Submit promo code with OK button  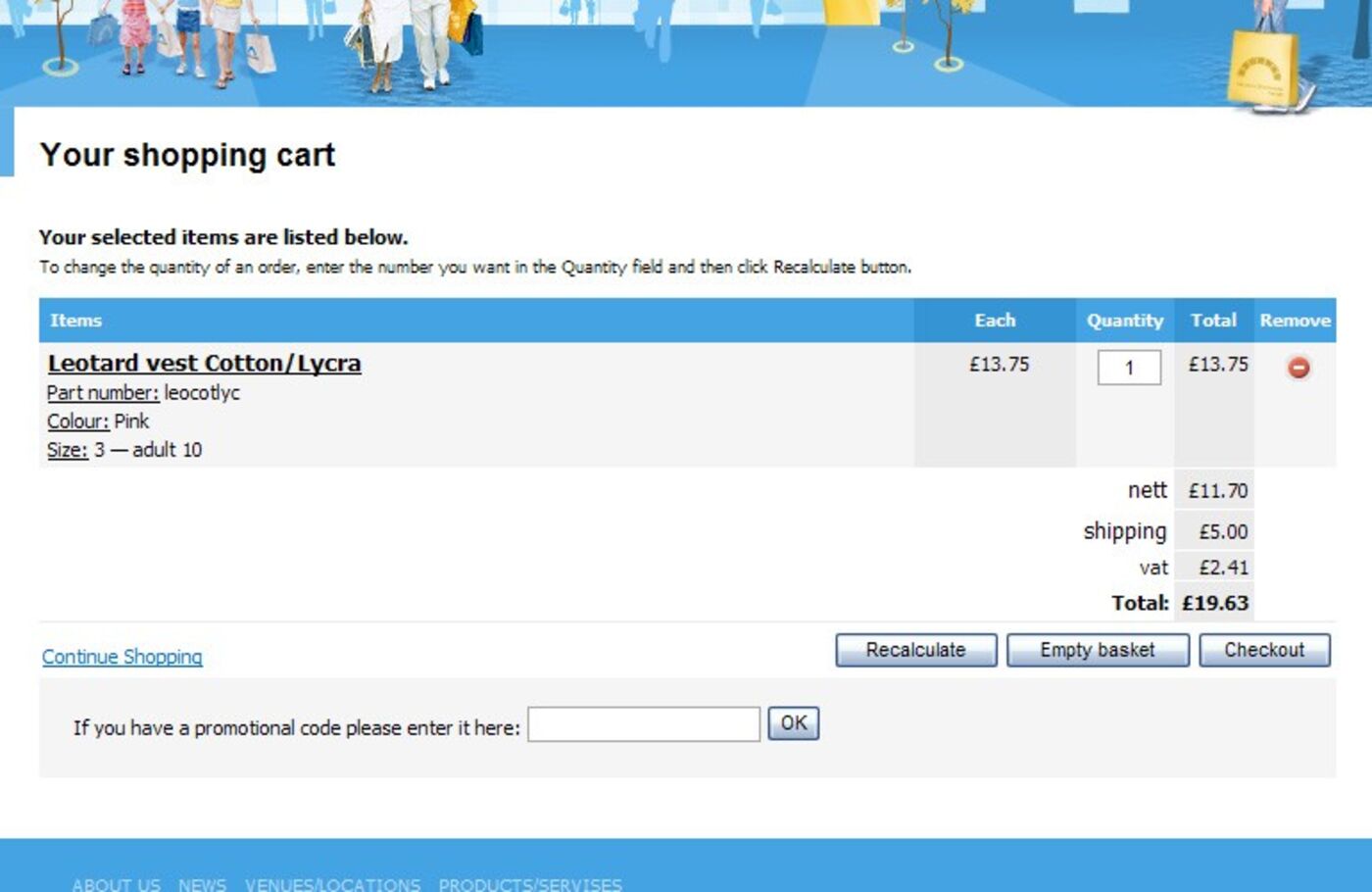(x=793, y=724)
